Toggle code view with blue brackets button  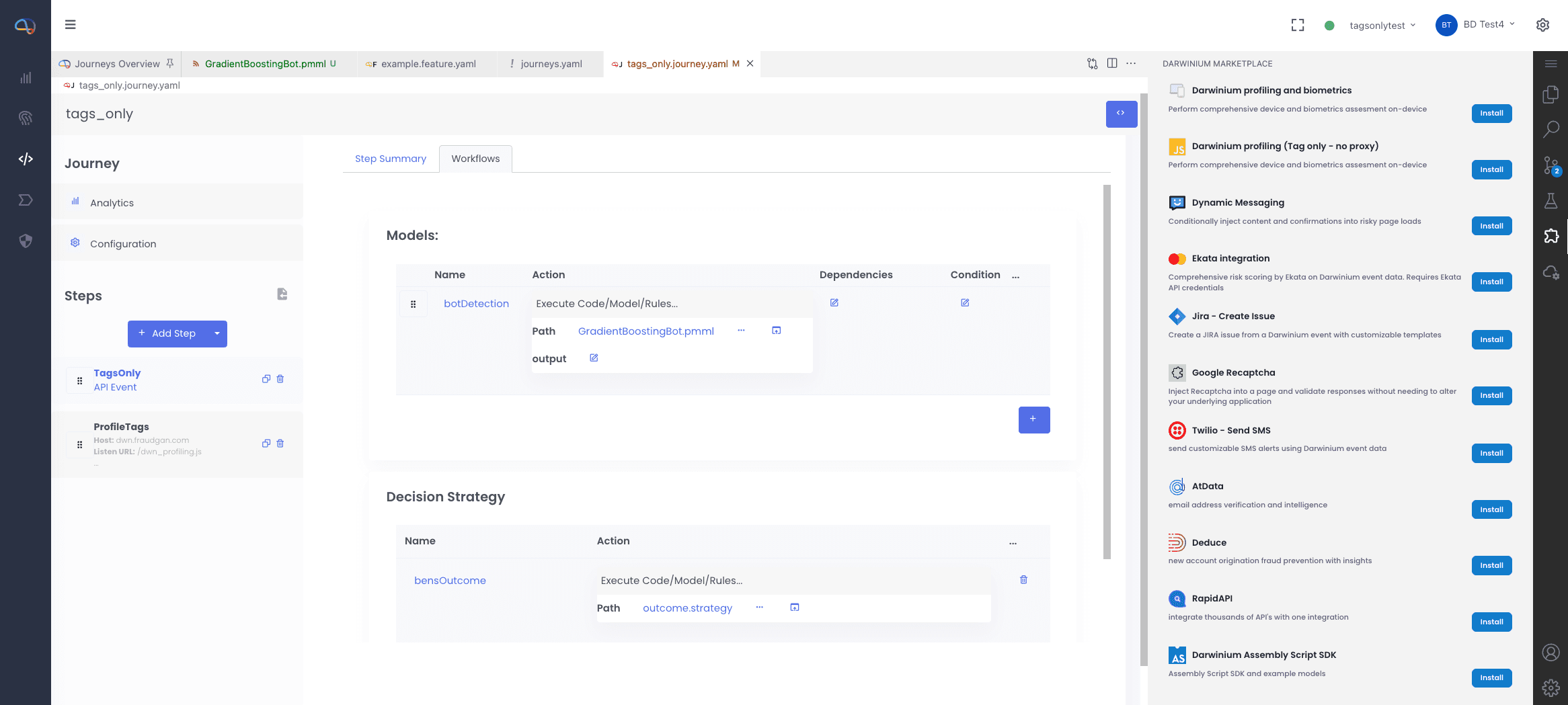(x=1121, y=114)
